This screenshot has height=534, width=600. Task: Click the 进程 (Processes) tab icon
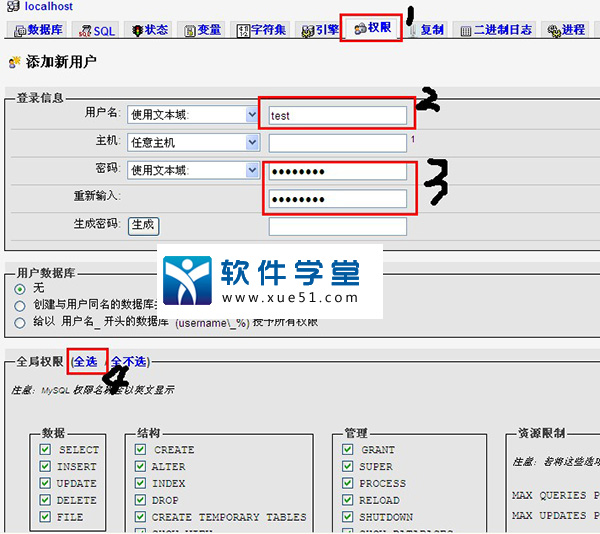[553, 31]
